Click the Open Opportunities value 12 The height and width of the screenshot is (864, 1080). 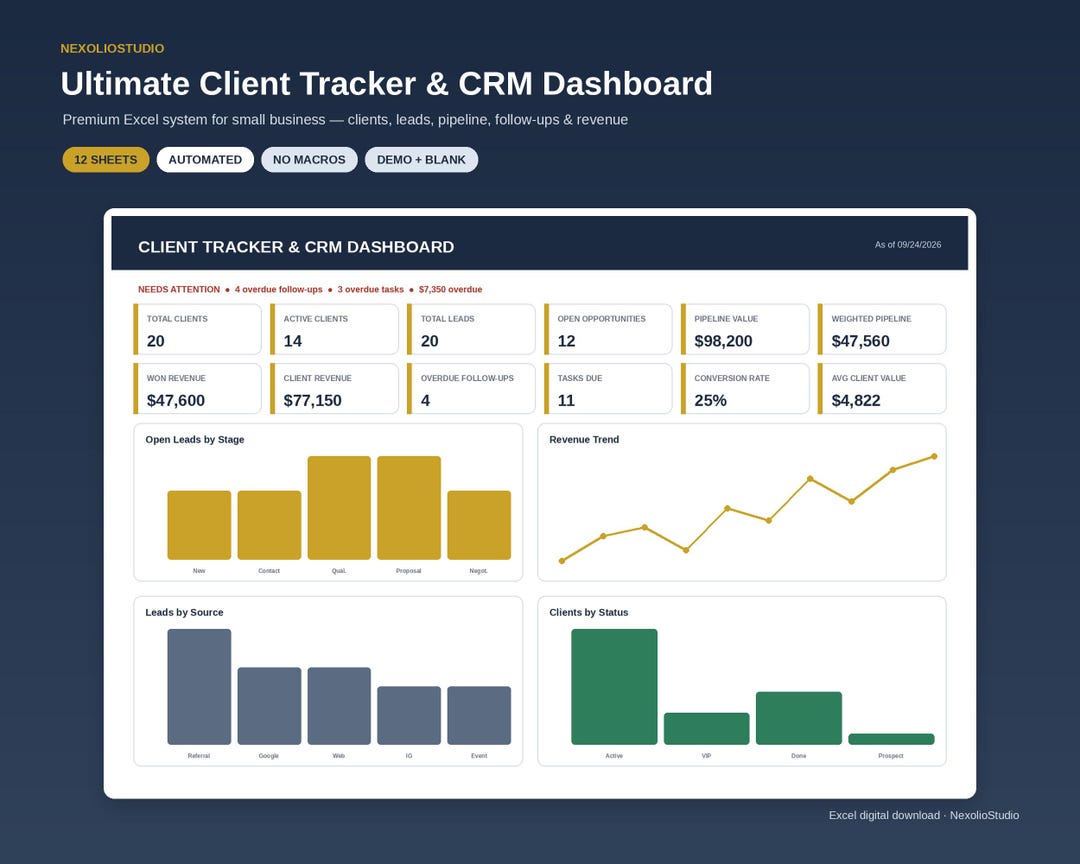tap(566, 341)
